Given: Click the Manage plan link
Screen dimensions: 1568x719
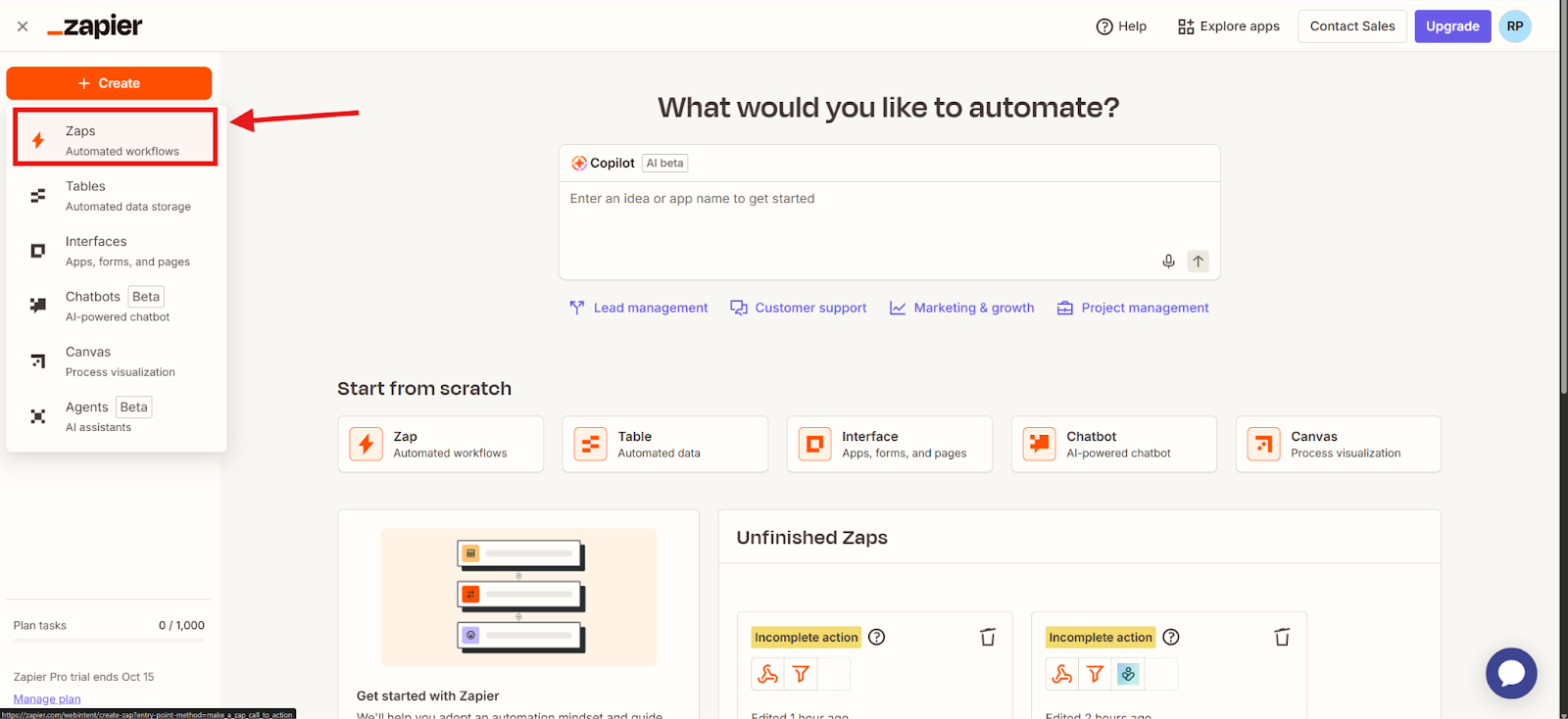Looking at the screenshot, I should 47,699.
